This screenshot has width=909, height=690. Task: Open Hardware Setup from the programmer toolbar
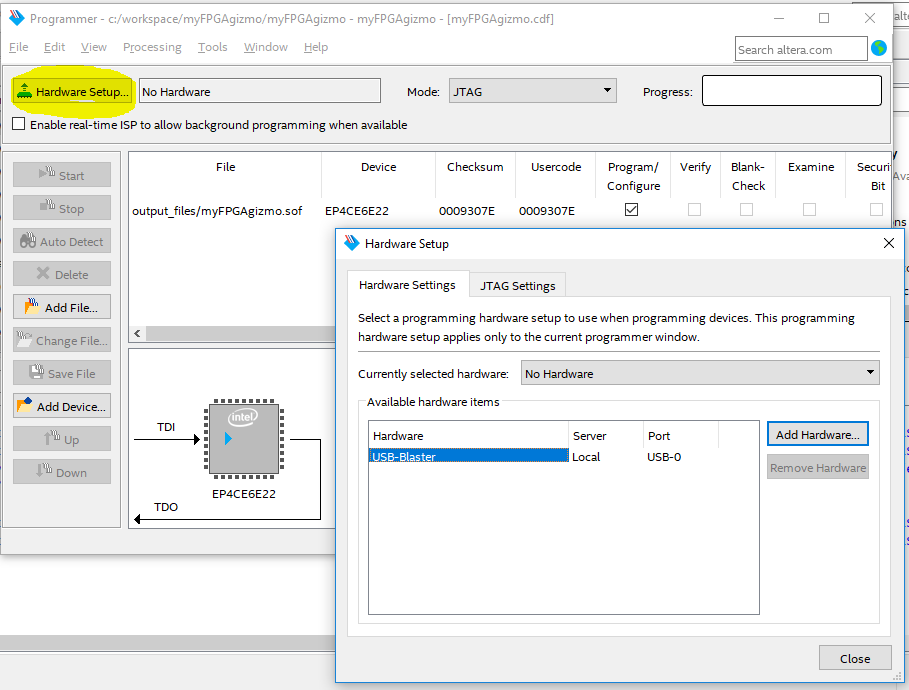click(72, 92)
